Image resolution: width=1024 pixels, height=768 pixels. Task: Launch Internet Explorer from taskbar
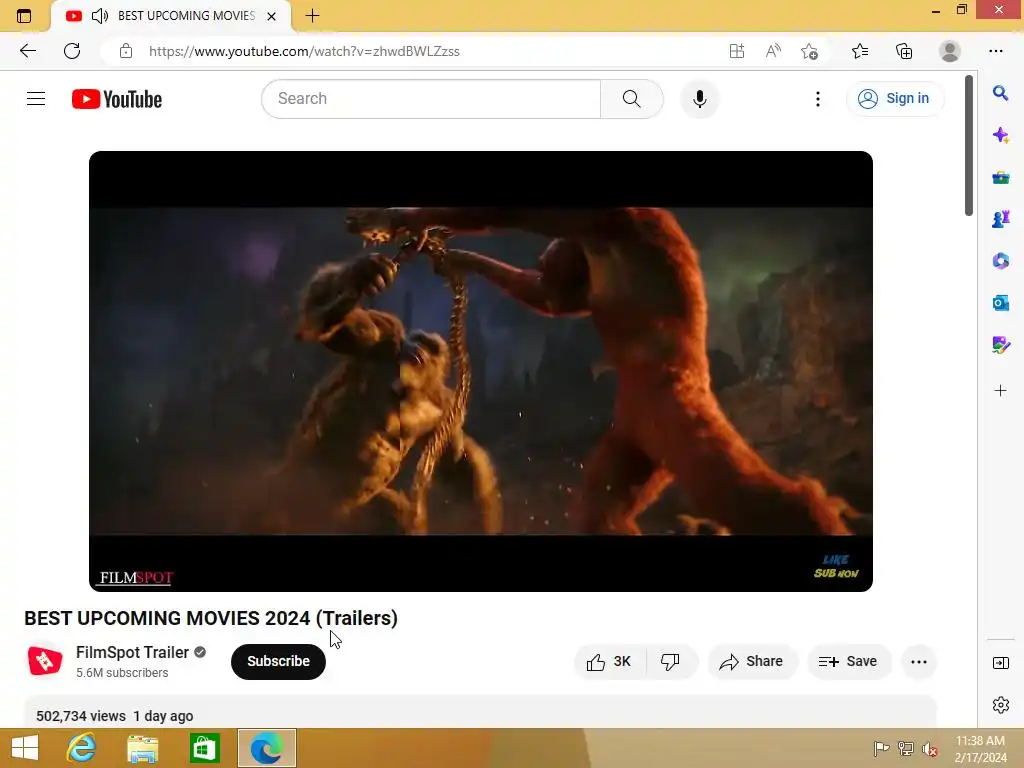tap(81, 748)
